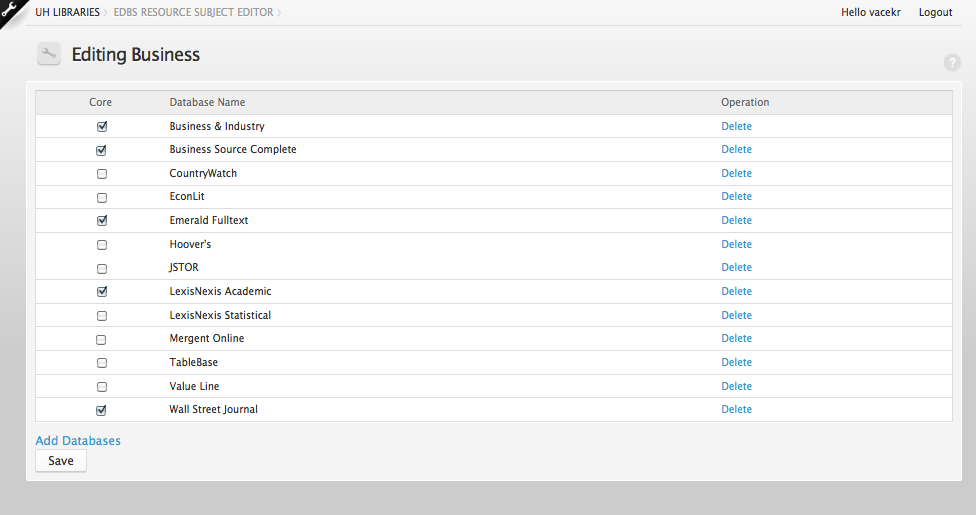
Task: Tick Core checkbox for LexisNexis Statistical
Action: [101, 316]
